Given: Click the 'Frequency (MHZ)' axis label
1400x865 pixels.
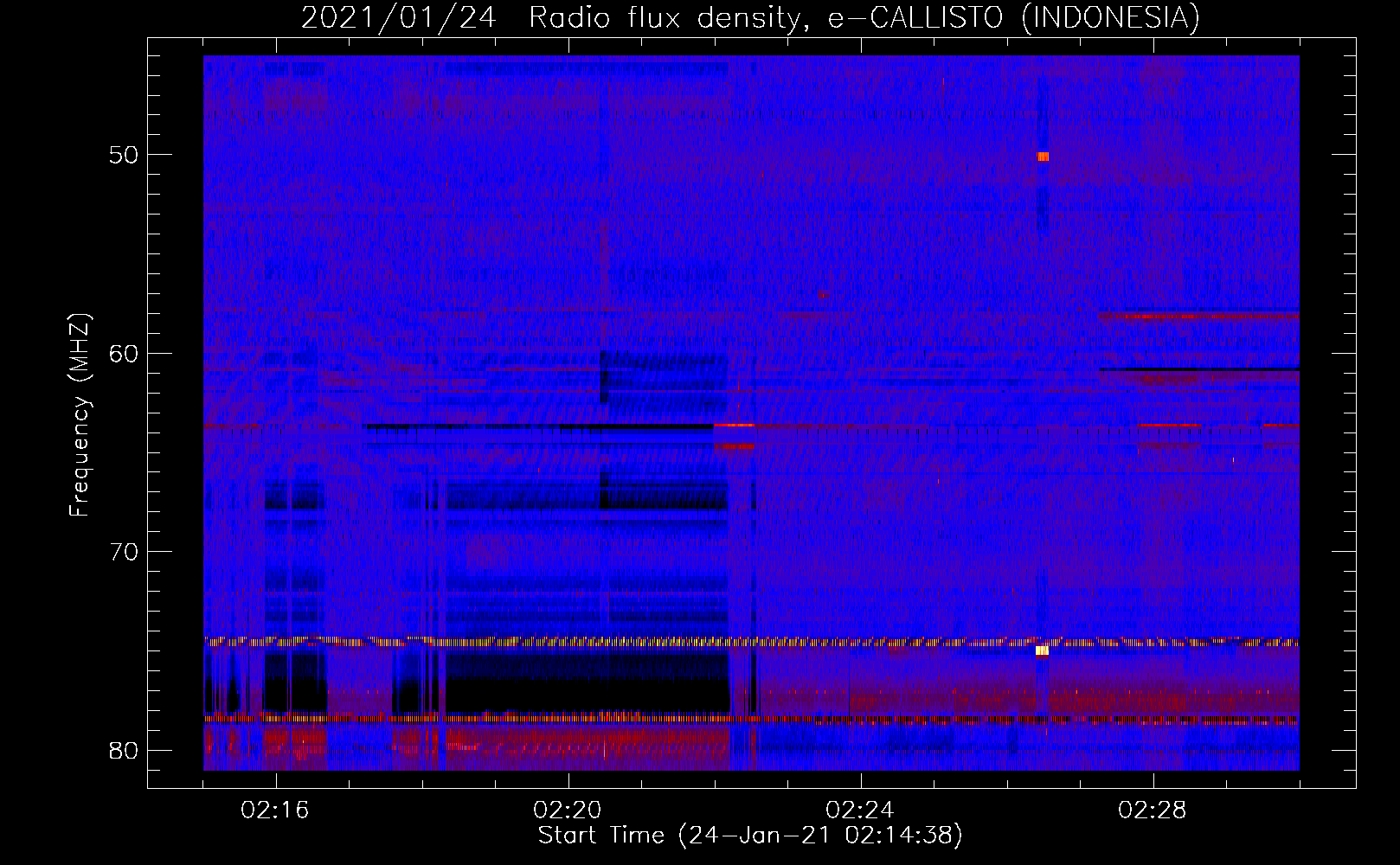Looking at the screenshot, I should pos(80,414).
